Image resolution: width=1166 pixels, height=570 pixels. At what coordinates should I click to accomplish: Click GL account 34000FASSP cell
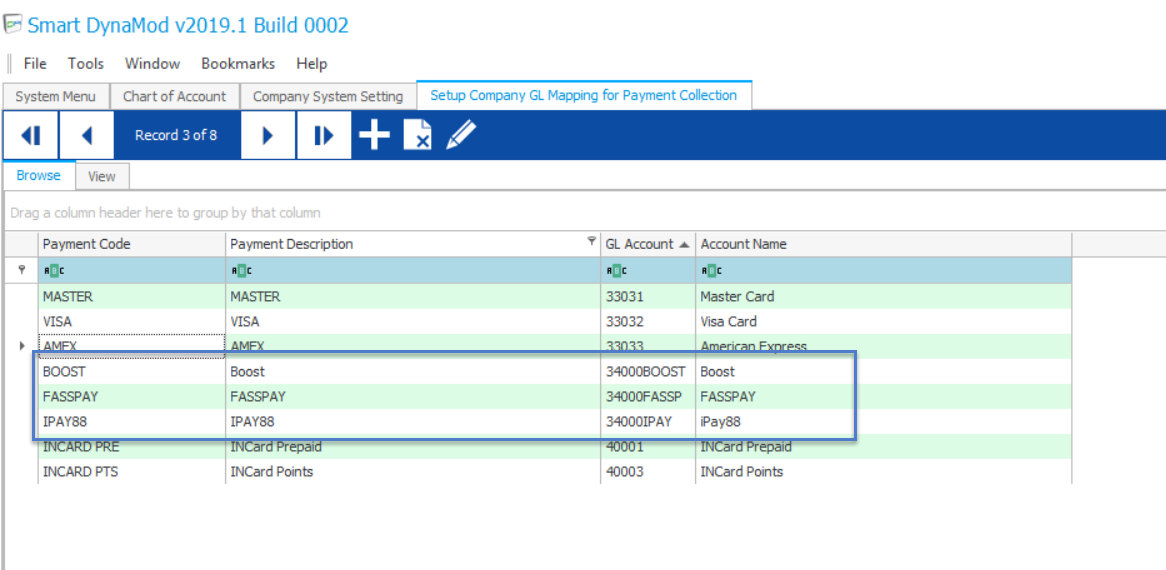[x=648, y=396]
